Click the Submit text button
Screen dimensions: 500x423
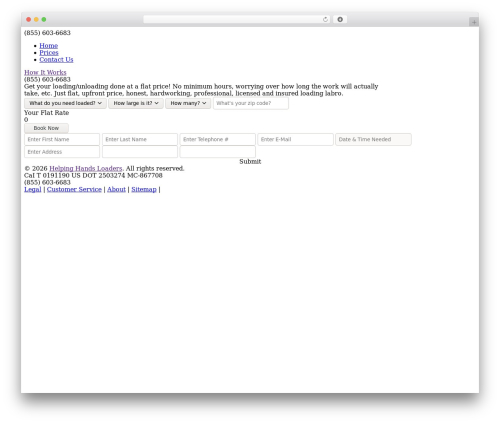(250, 161)
